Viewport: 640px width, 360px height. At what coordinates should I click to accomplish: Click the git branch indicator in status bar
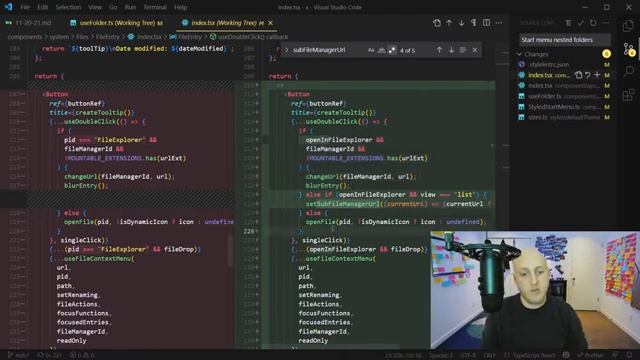click(x=18, y=356)
